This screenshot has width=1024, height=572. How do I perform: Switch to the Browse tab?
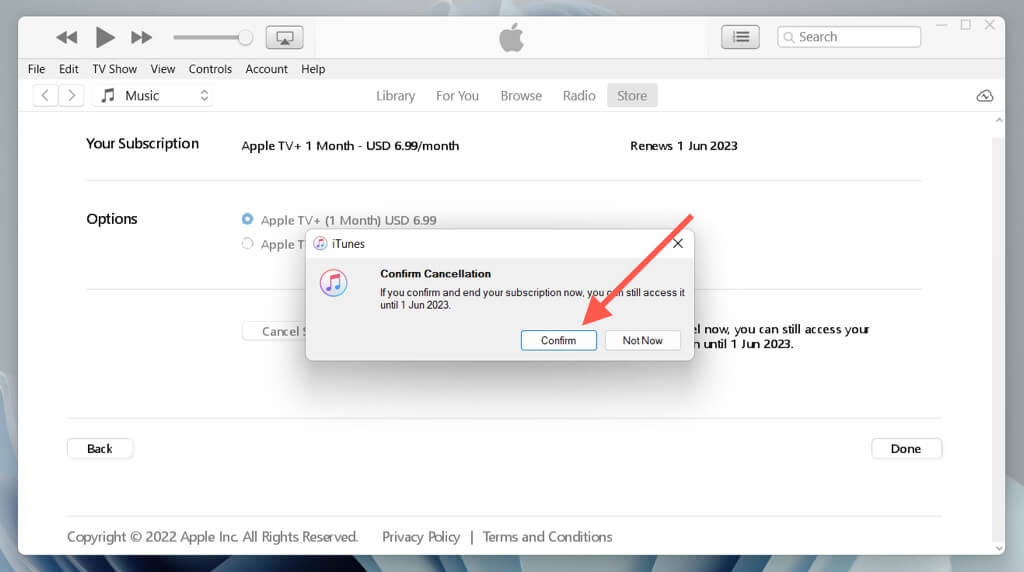pyautogui.click(x=521, y=96)
